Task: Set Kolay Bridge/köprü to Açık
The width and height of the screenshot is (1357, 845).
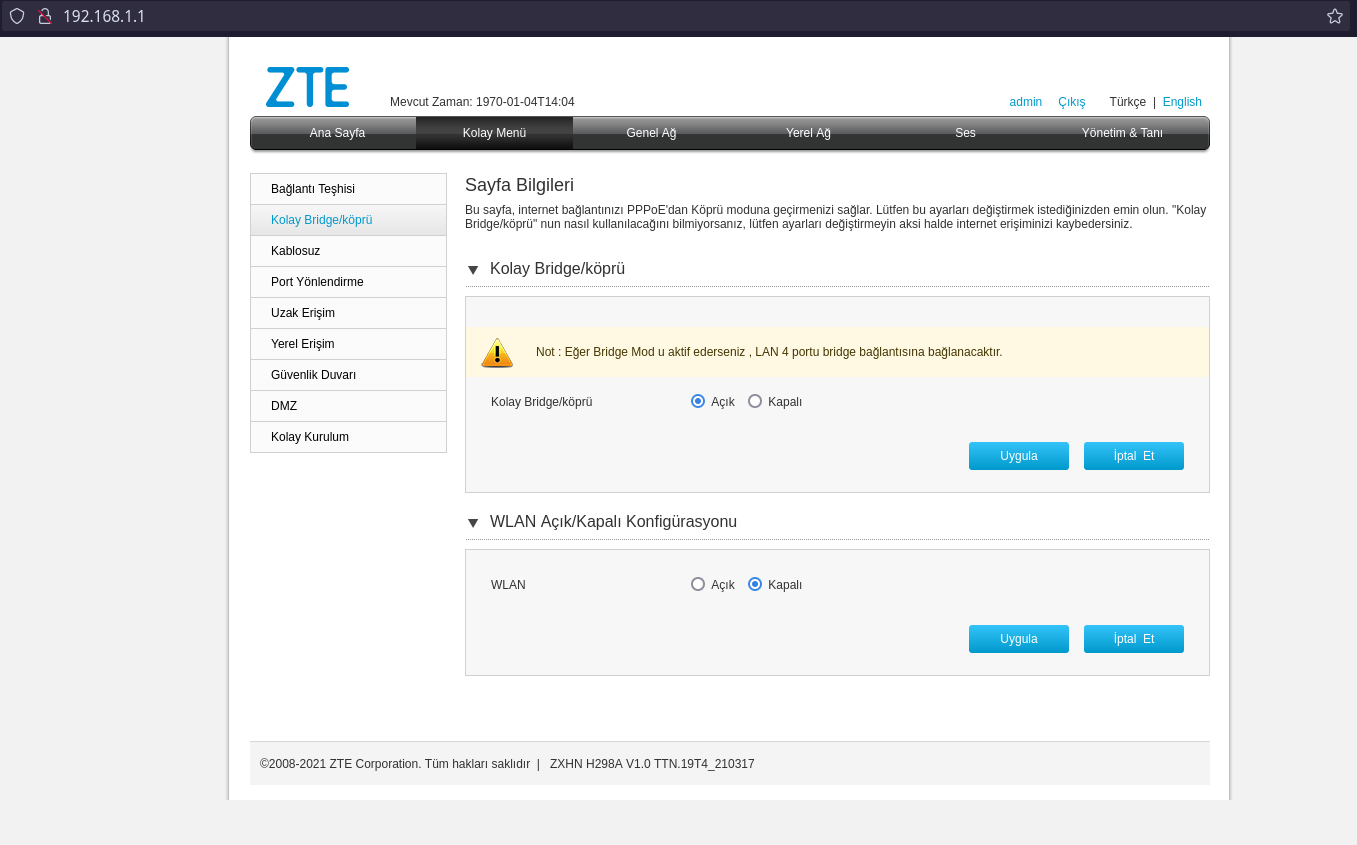Action: click(698, 401)
